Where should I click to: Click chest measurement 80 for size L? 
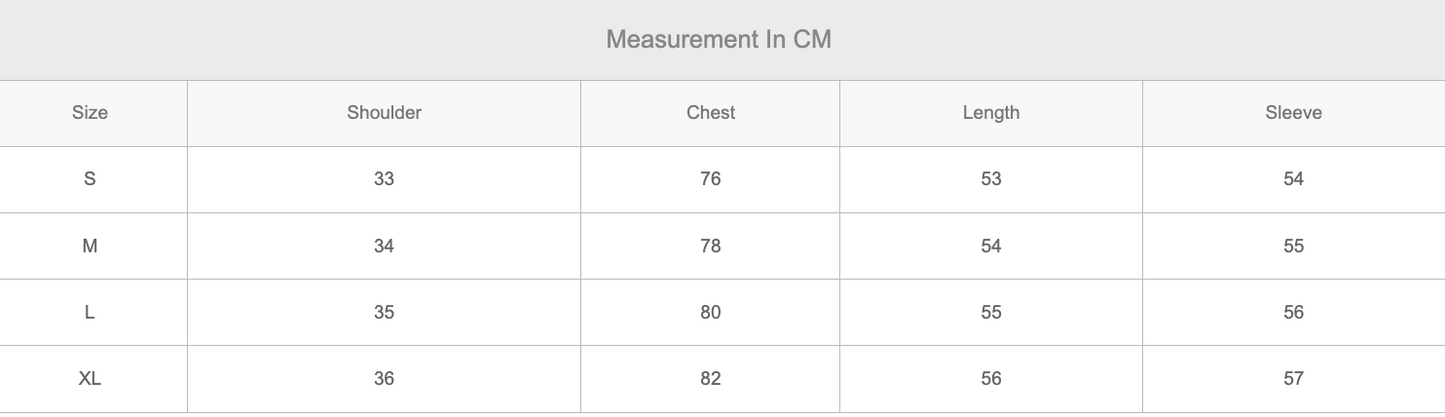[x=710, y=312]
